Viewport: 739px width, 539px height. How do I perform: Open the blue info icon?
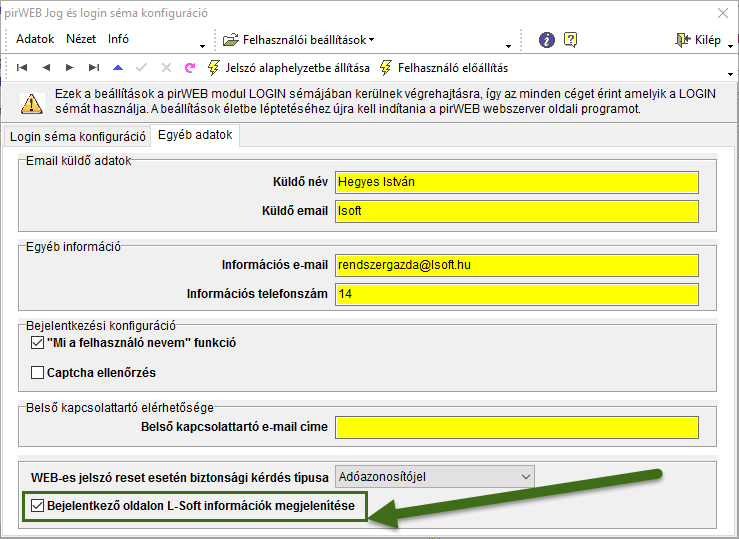547,40
